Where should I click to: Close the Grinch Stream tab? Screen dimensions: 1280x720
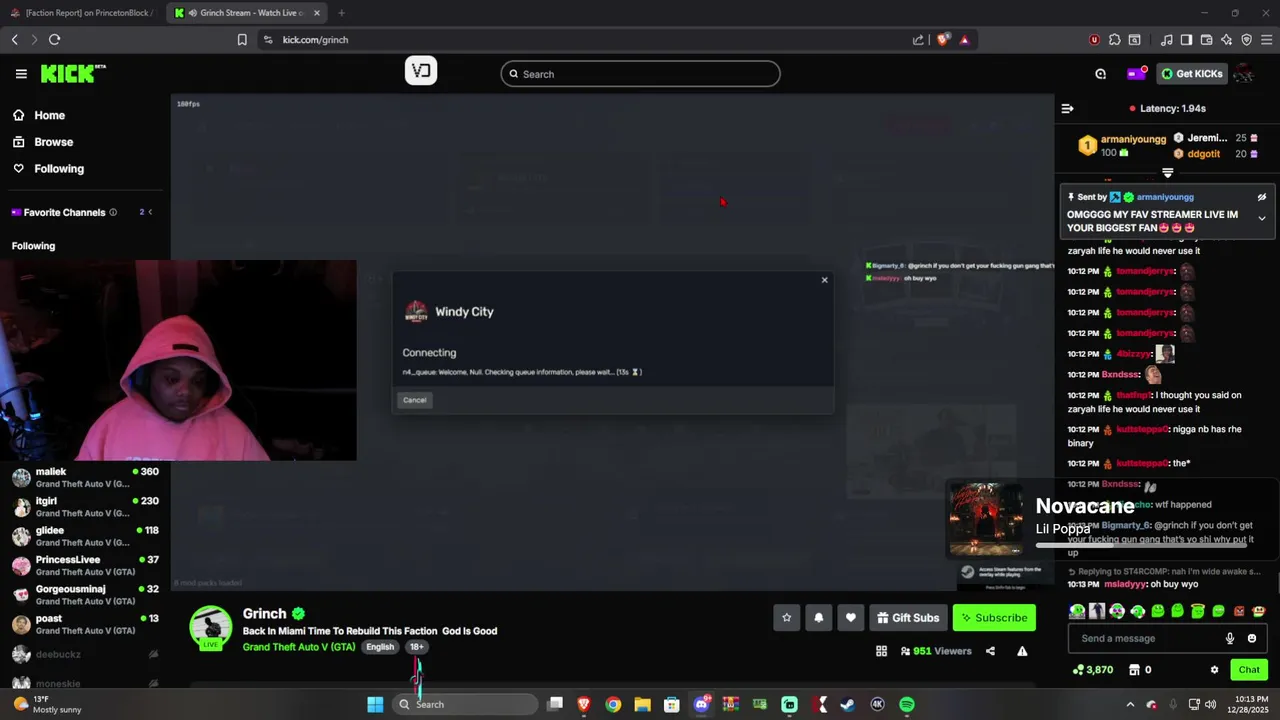click(x=317, y=13)
